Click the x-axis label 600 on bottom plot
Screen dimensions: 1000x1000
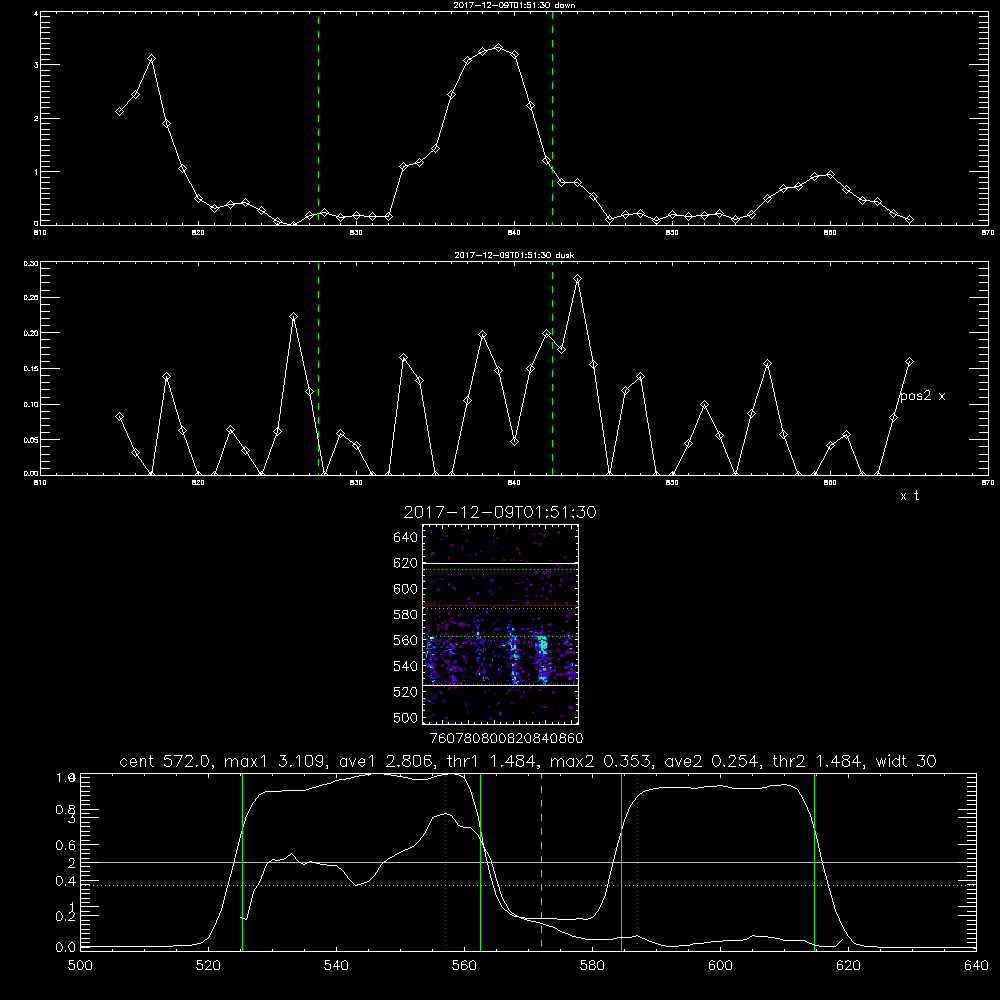(x=720, y=966)
